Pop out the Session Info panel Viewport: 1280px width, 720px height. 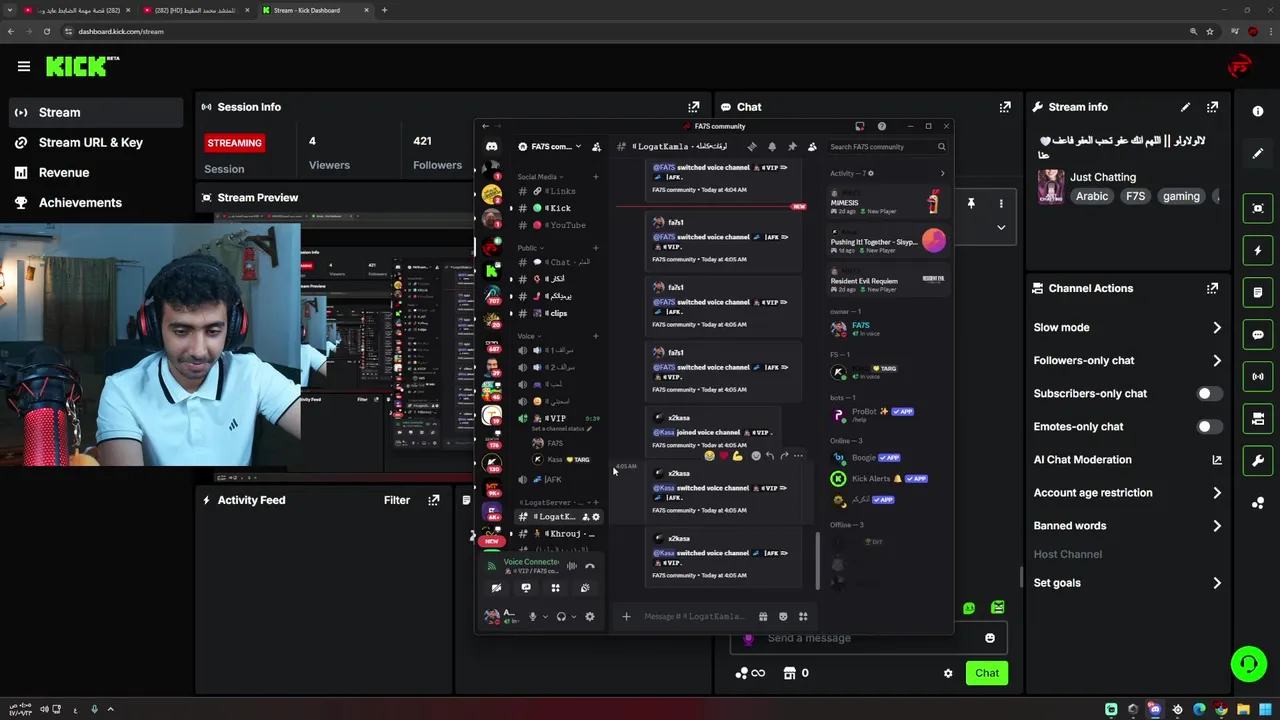coord(694,107)
